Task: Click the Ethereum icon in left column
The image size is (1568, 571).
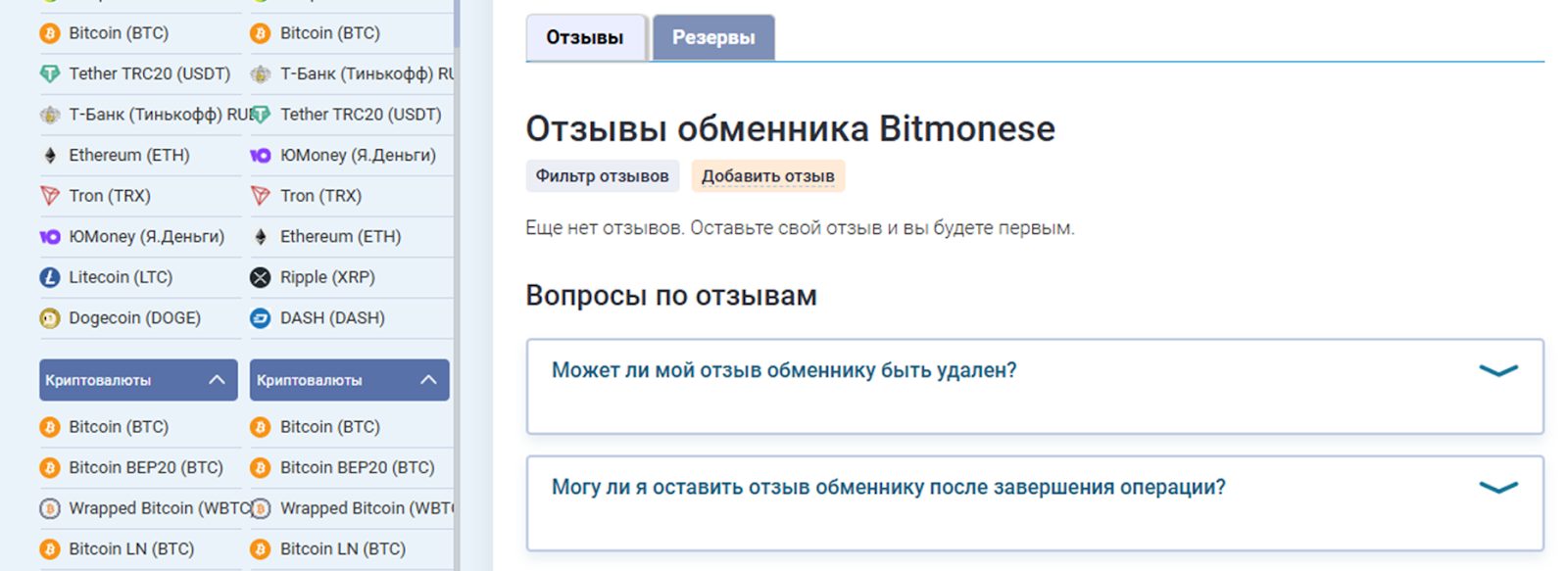Action: tap(50, 155)
